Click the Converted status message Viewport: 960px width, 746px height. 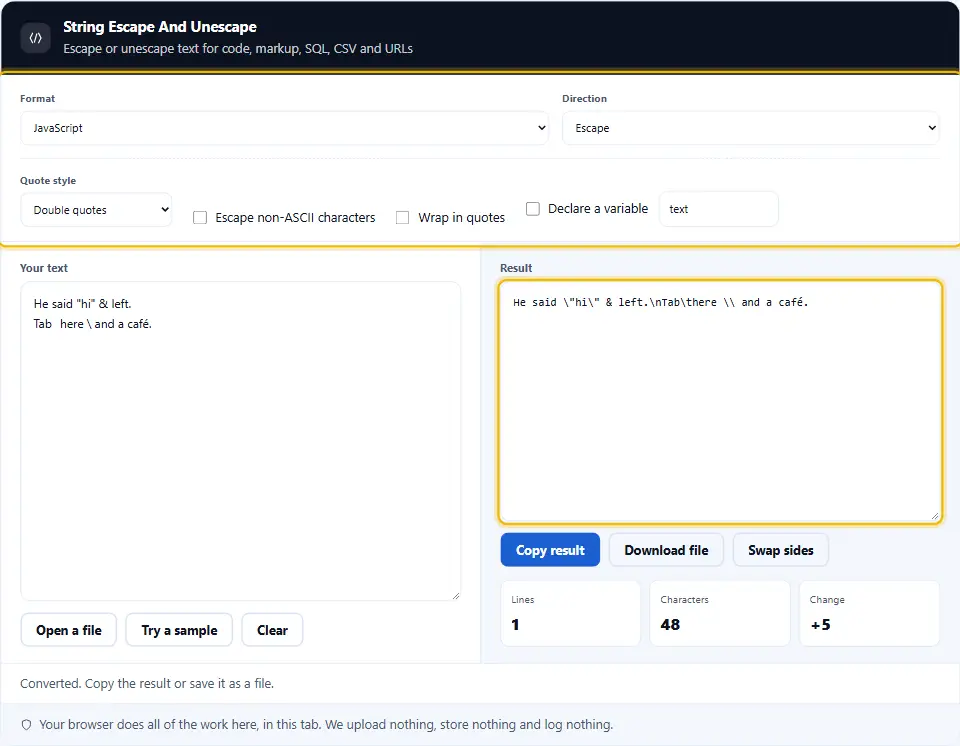(147, 684)
